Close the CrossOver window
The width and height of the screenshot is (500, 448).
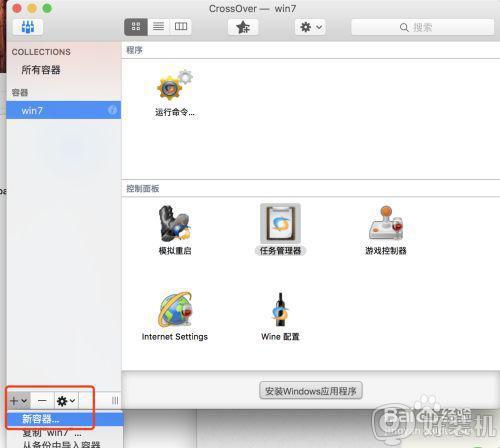pos(17,8)
